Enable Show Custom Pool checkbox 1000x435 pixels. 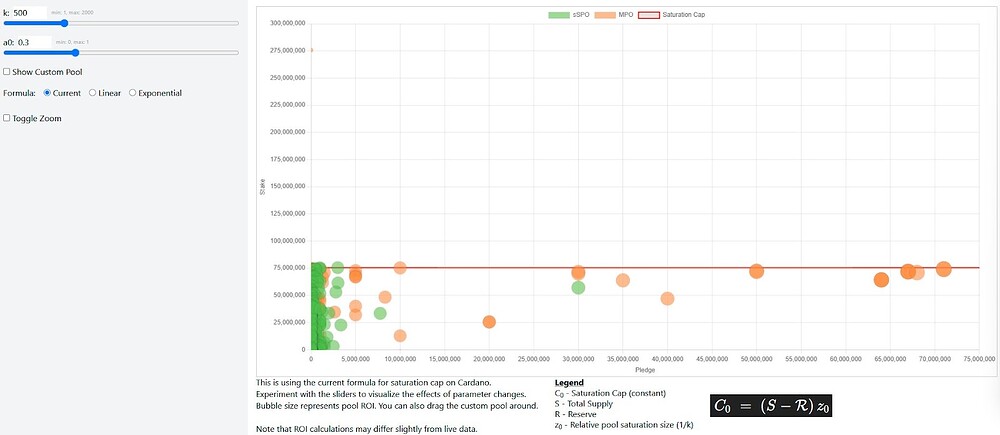(6, 72)
